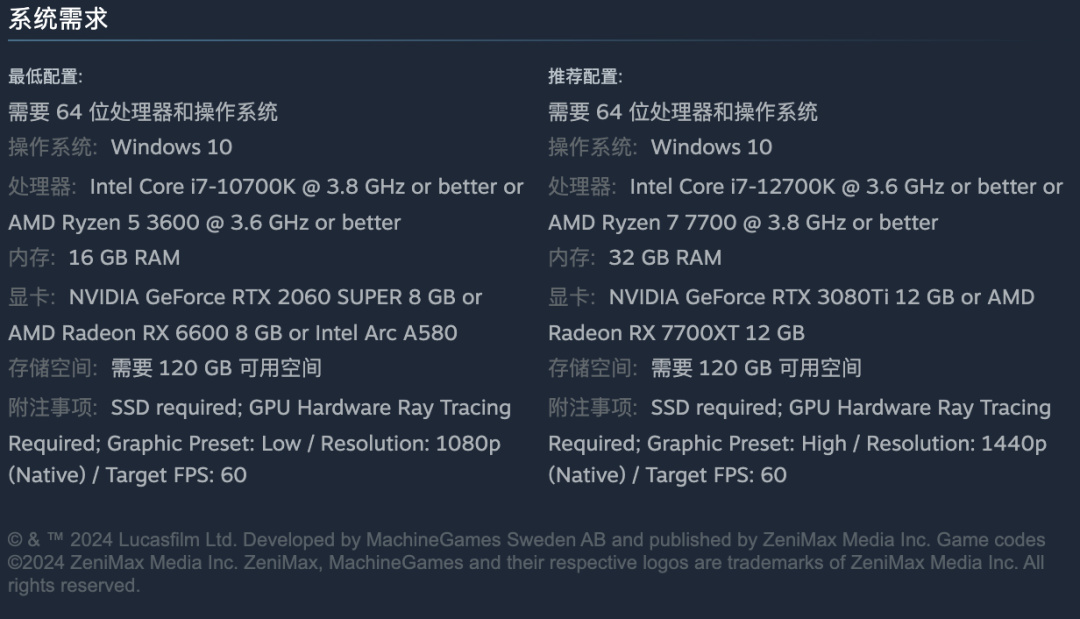
Task: Click the minimum 存储空间 label
Action: (53, 368)
